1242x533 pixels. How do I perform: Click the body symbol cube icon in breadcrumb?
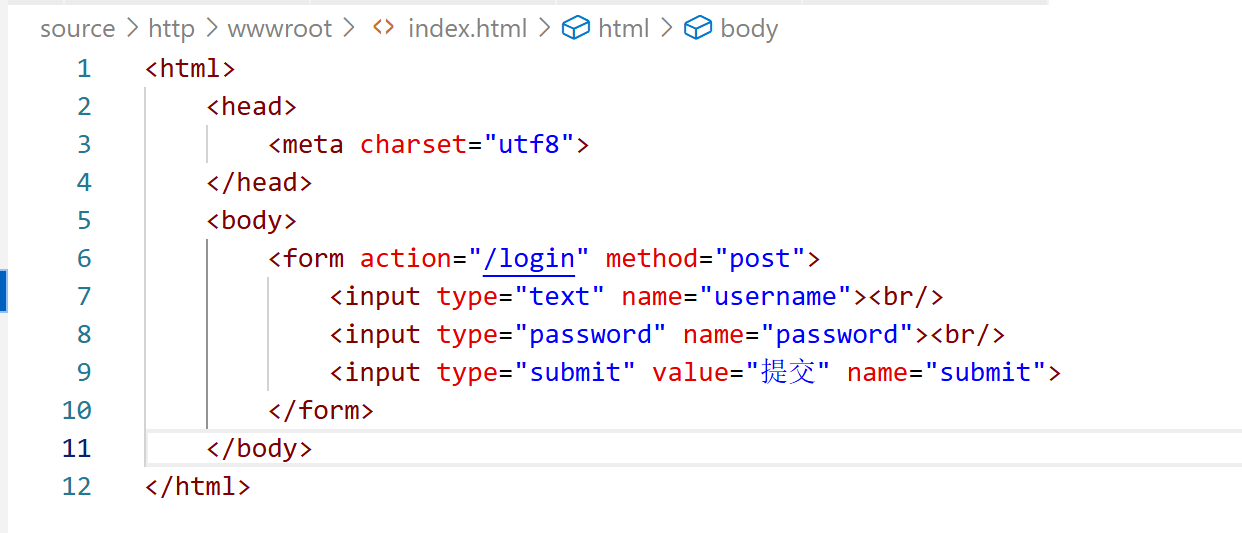point(697,28)
